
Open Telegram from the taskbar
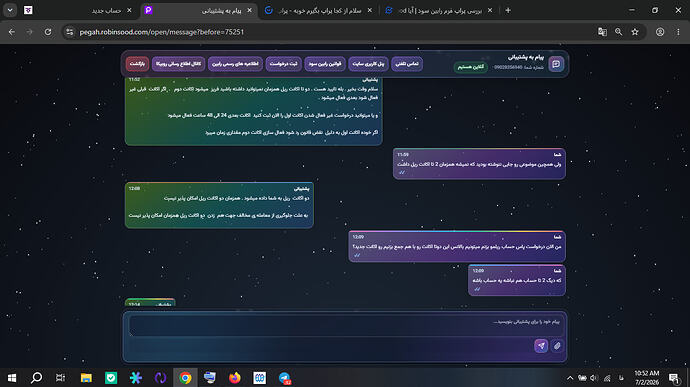(x=285, y=378)
